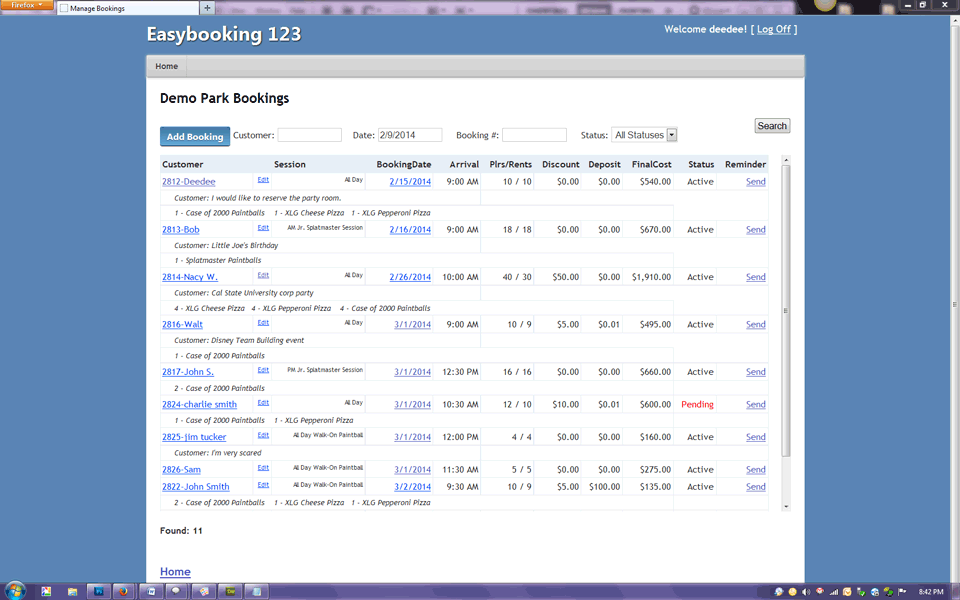
Task: Open customer 2816-Walt booking
Action: 182,324
